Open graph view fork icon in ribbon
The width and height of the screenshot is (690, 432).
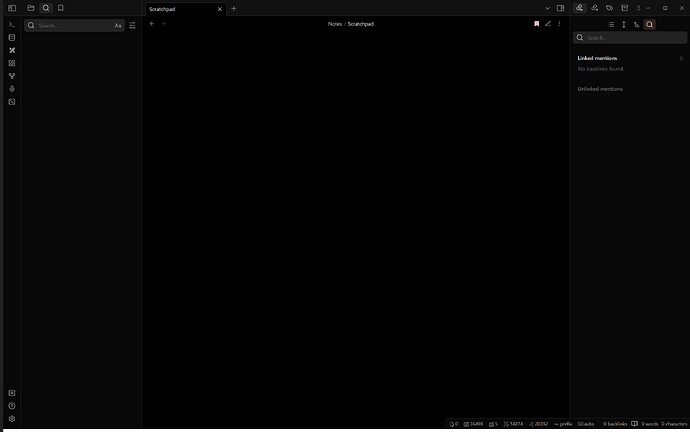point(12,76)
